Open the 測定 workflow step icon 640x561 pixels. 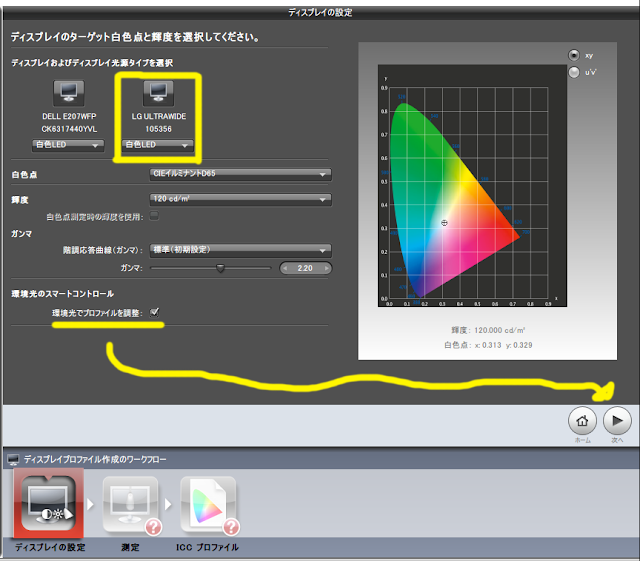[x=130, y=505]
